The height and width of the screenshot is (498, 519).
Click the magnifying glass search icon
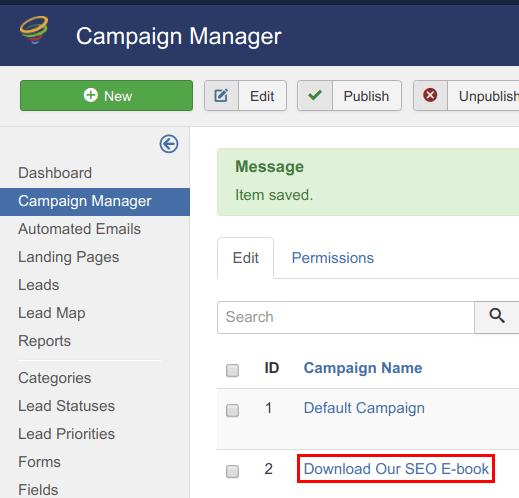pos(497,315)
